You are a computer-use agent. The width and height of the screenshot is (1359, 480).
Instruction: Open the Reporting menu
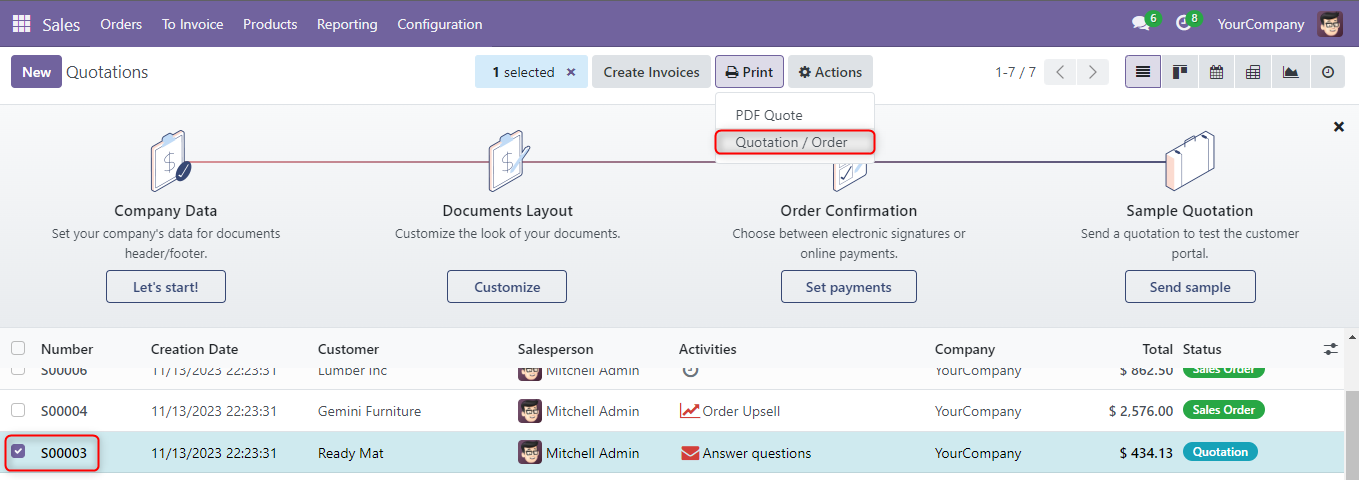[x=347, y=24]
